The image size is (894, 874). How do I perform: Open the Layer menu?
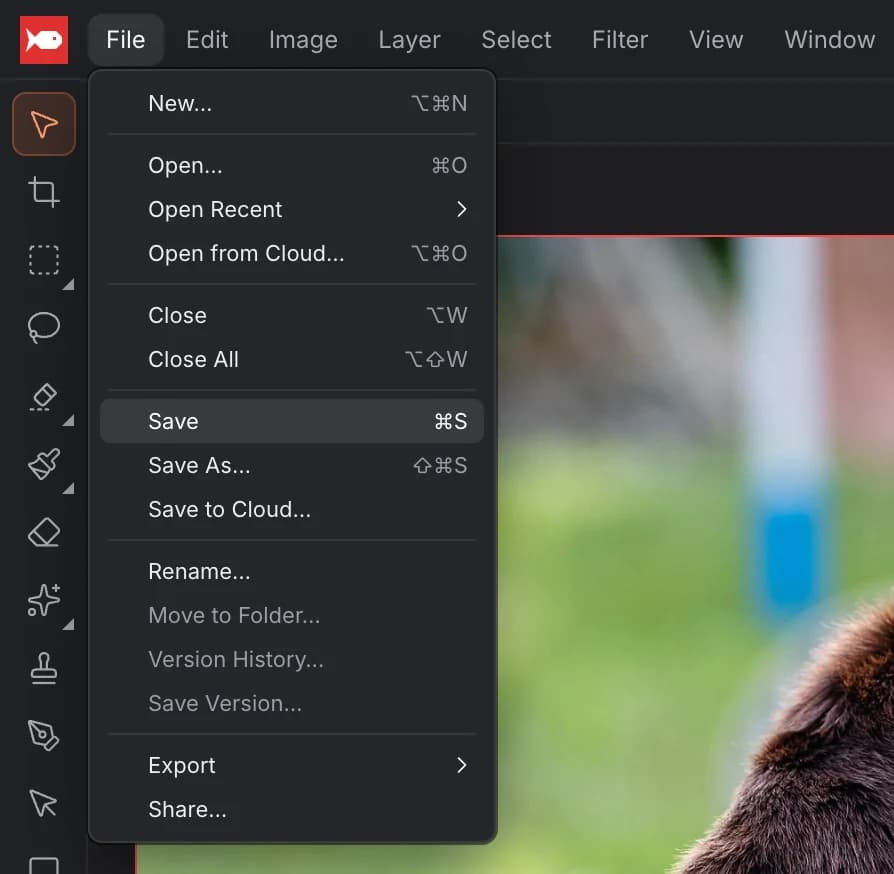click(409, 40)
